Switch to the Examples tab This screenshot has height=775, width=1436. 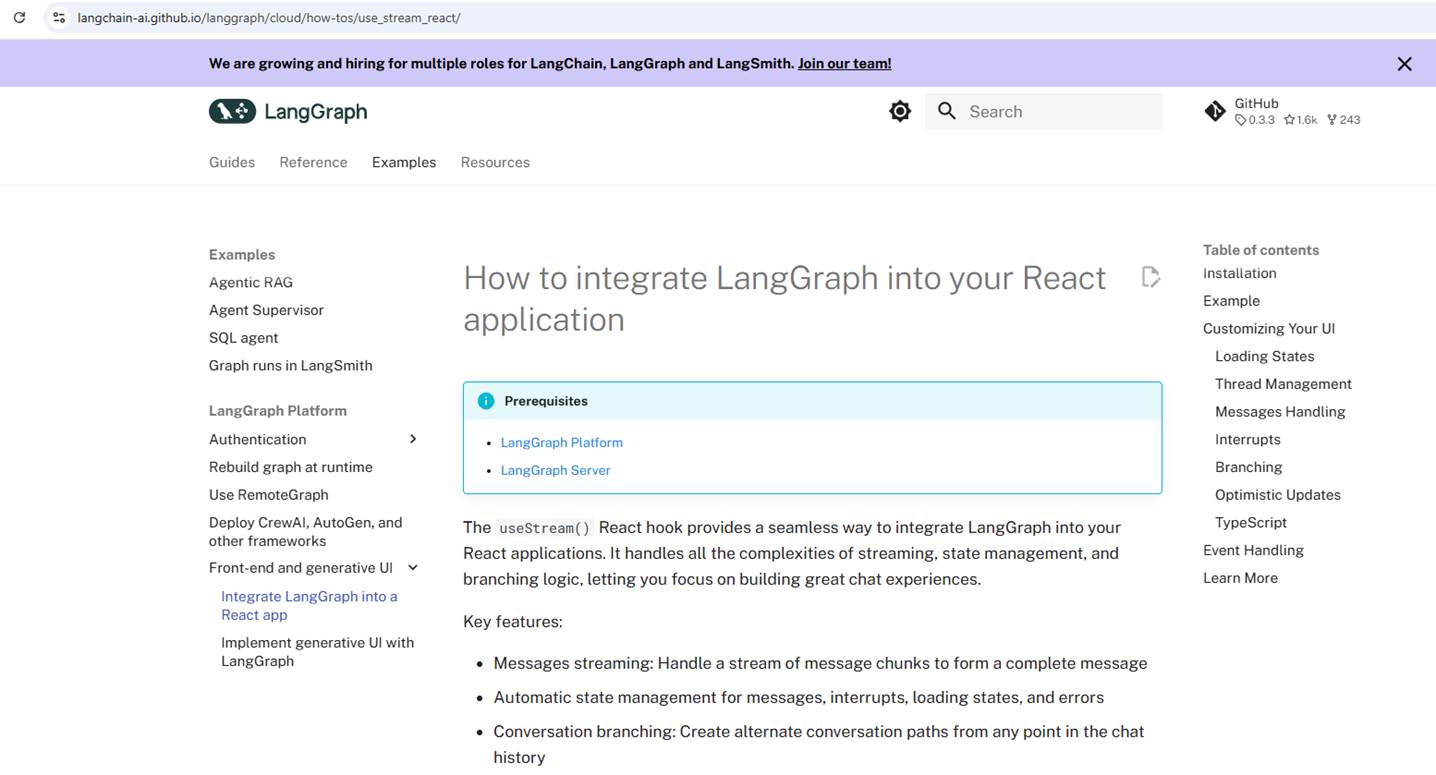click(404, 162)
